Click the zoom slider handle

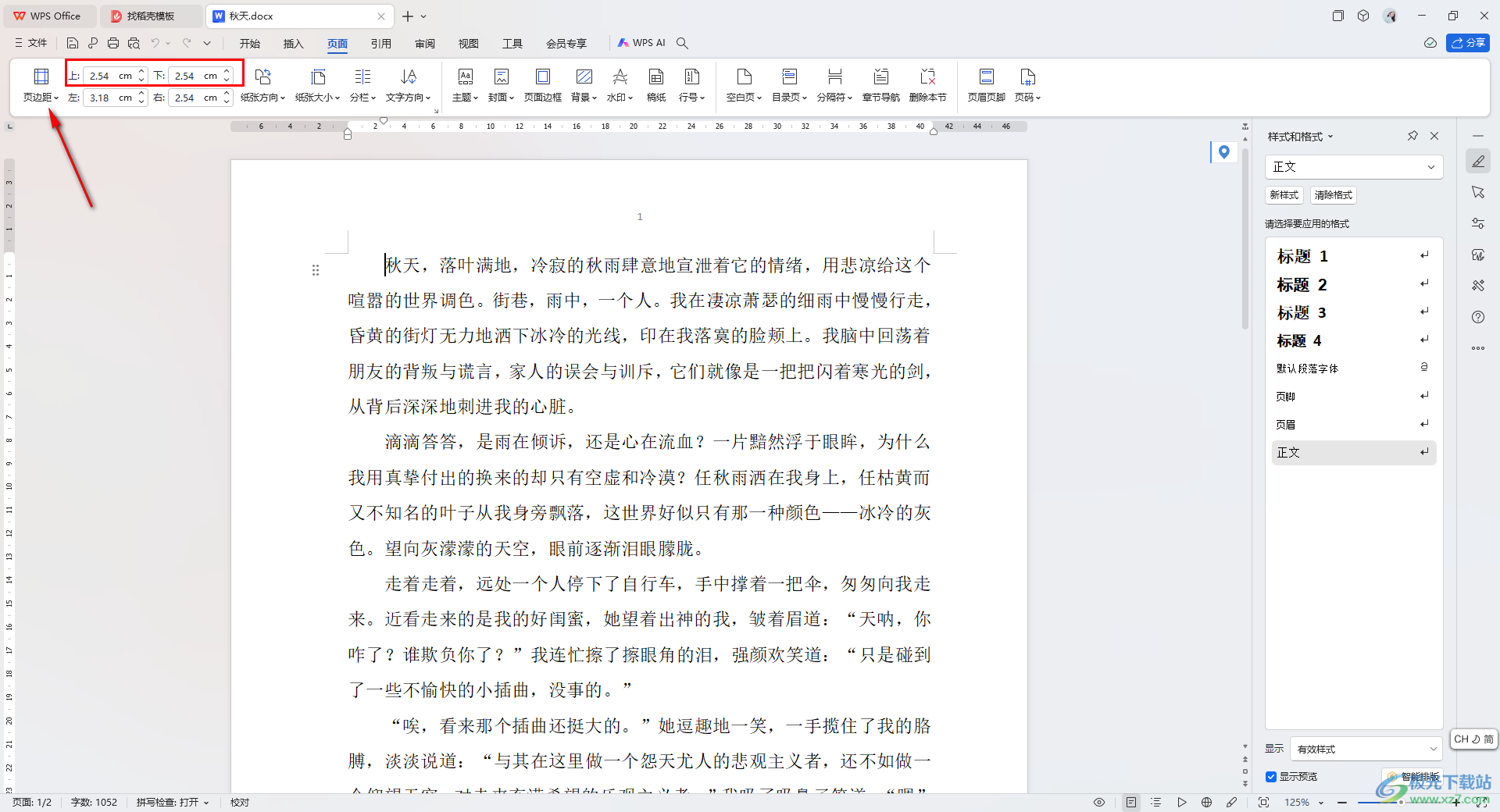click(1401, 803)
